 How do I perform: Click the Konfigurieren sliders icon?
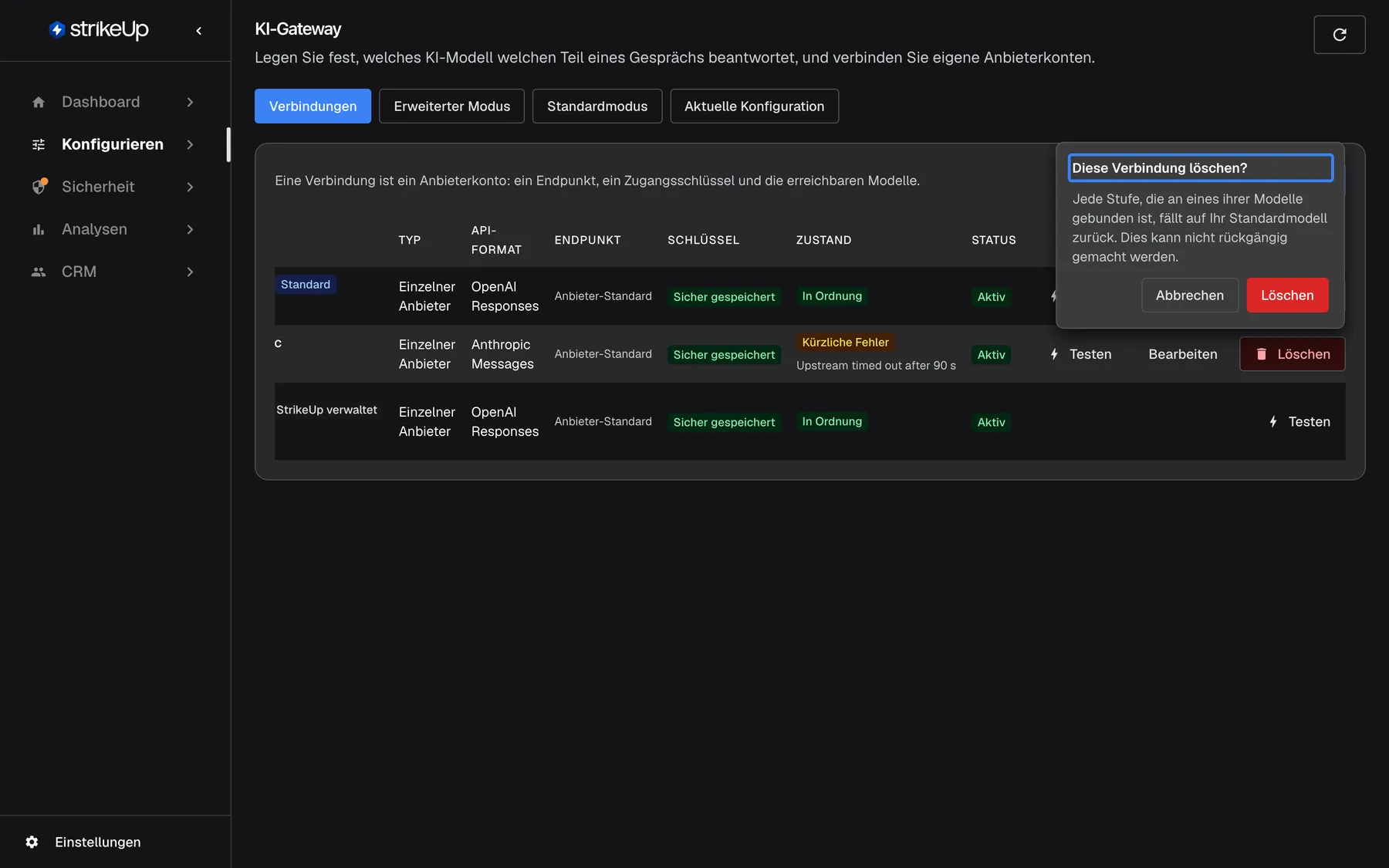39,144
